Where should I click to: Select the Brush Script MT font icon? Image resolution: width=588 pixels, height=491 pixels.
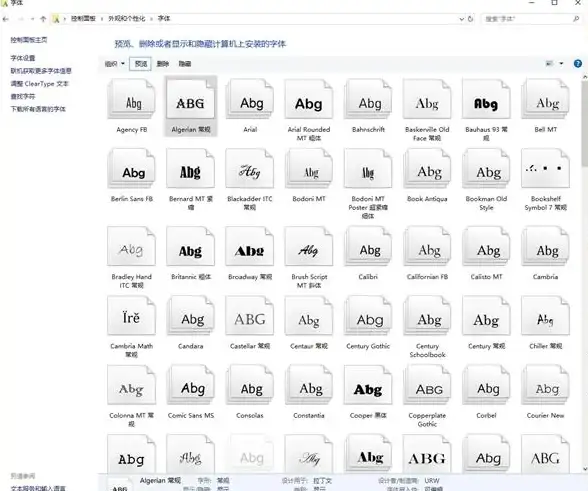[309, 246]
